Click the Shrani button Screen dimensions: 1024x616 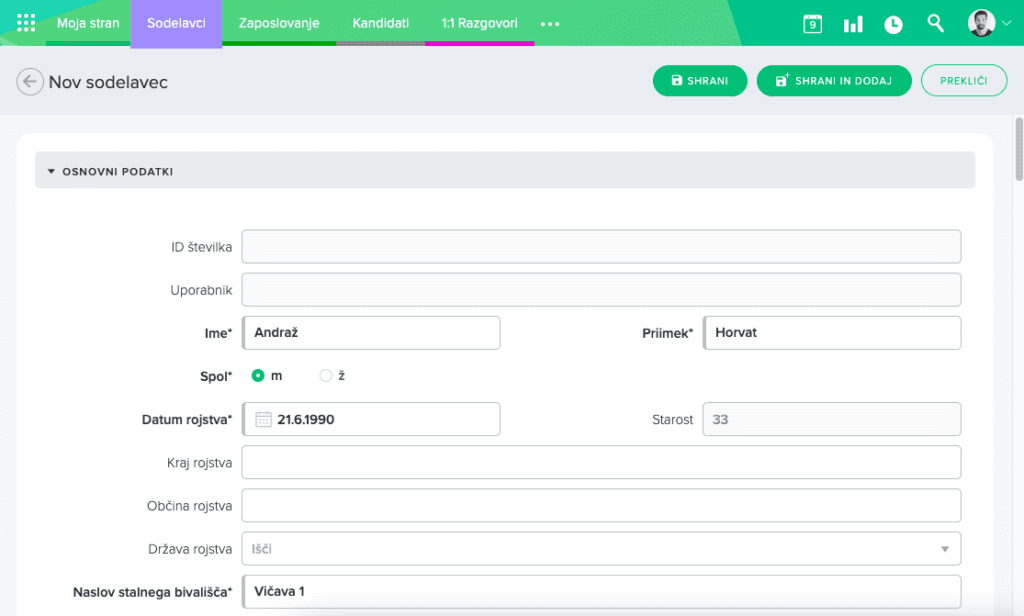click(x=699, y=81)
